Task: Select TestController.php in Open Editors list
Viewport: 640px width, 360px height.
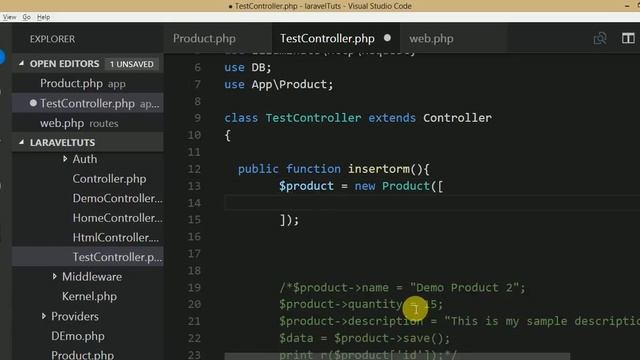Action: [x=88, y=103]
